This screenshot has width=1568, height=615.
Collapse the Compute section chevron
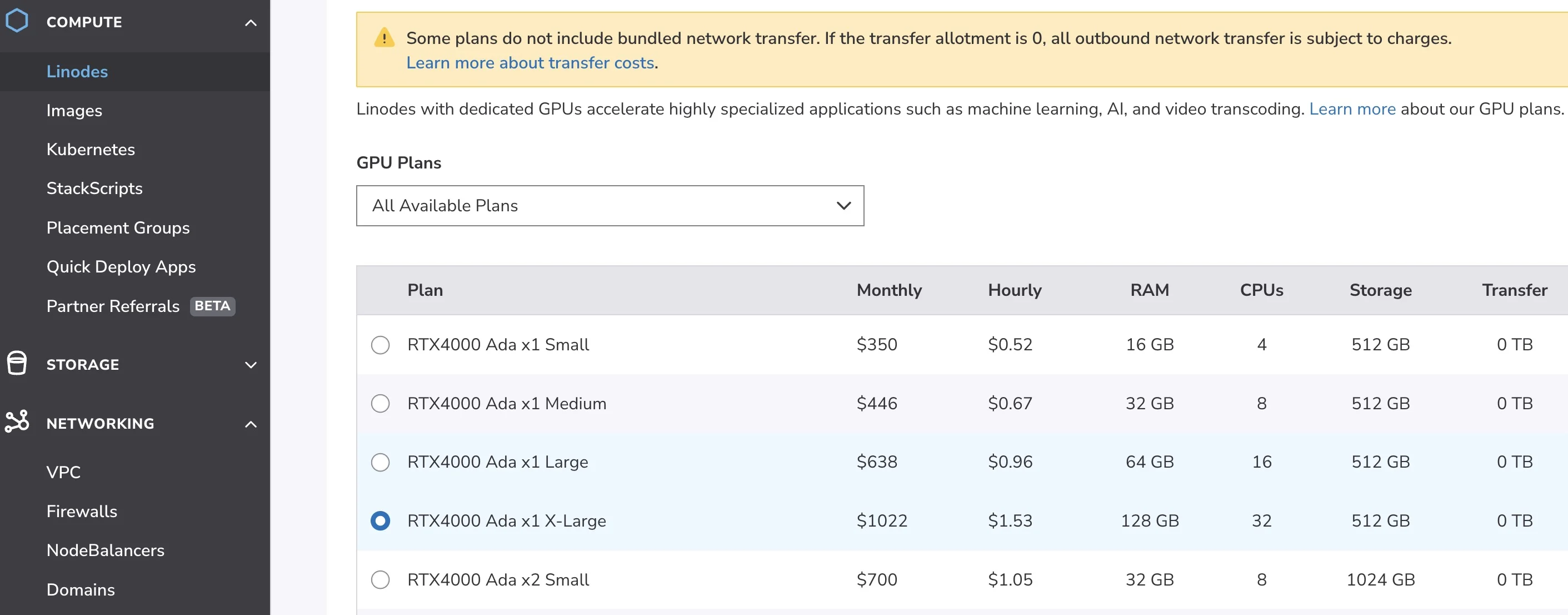pos(250,23)
